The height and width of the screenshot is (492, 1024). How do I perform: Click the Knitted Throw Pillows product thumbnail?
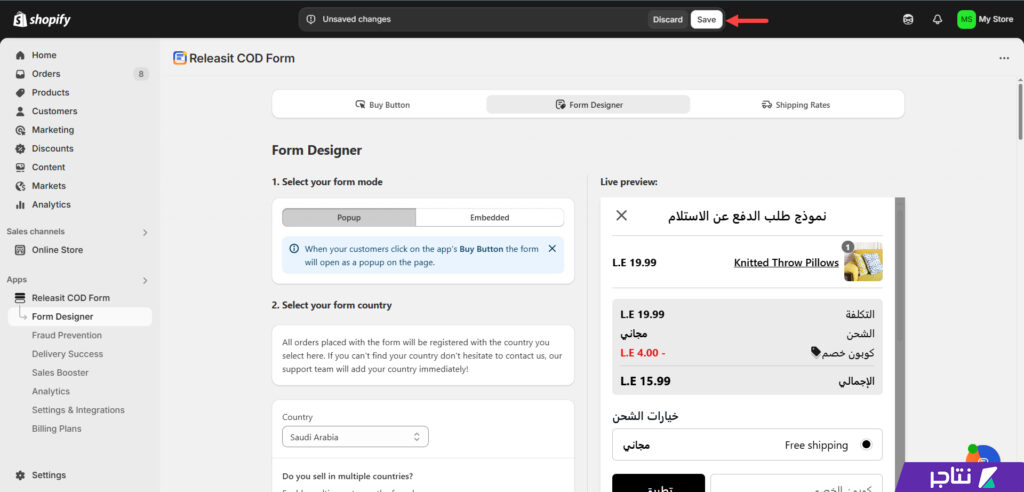click(x=863, y=262)
